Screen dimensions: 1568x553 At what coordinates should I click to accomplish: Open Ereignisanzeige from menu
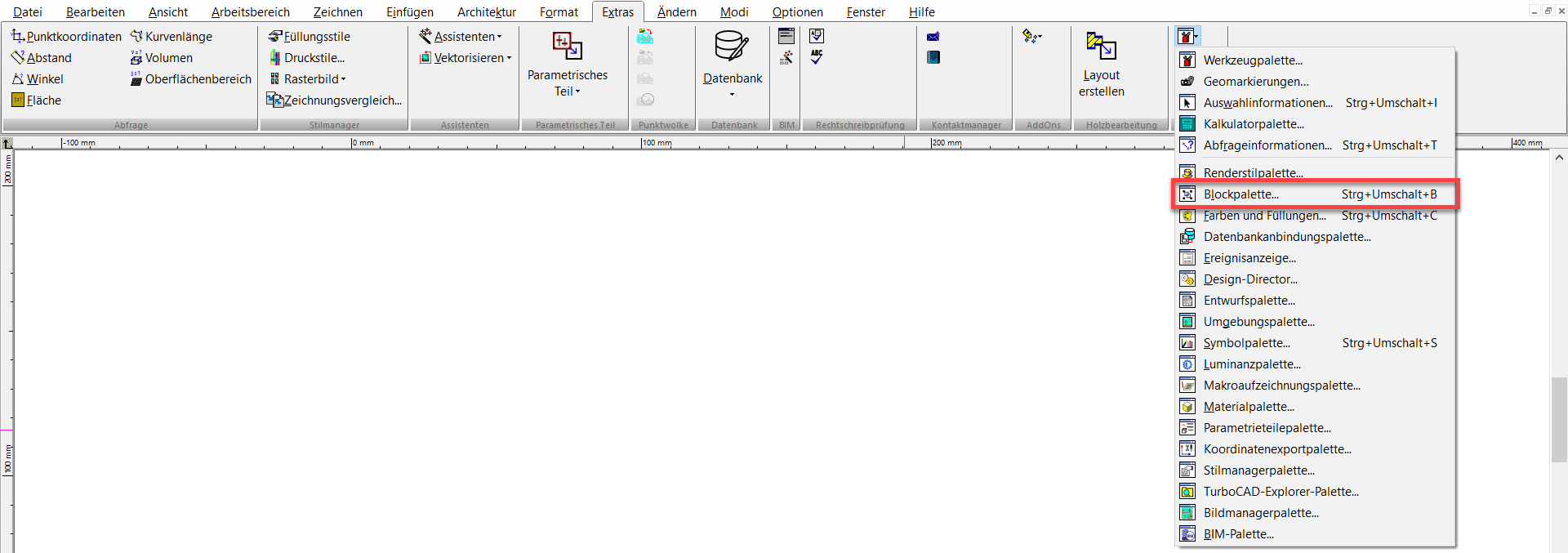pyautogui.click(x=1315, y=258)
